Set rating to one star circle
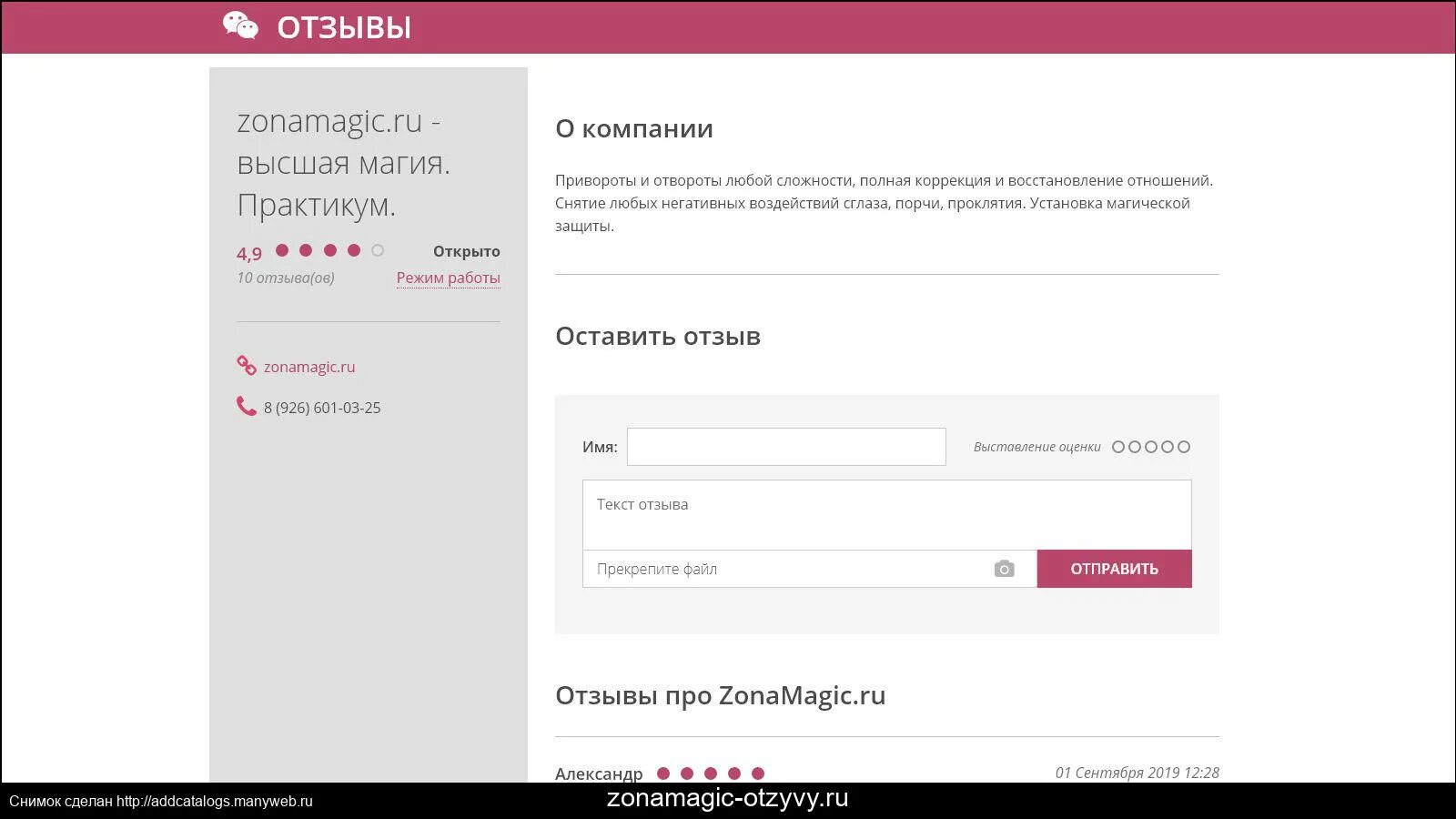 (1118, 447)
